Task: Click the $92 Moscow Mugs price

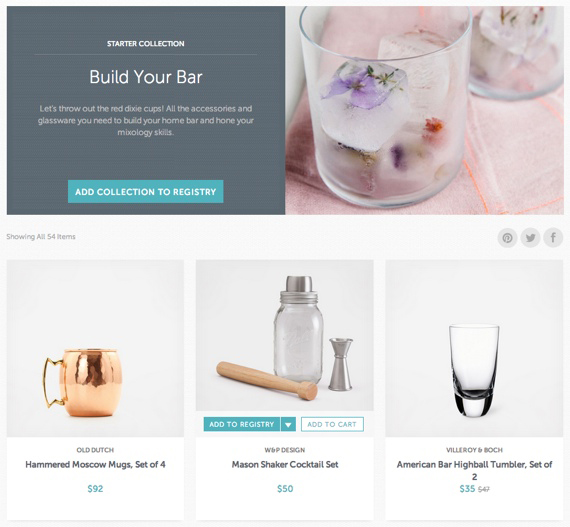Action: [x=95, y=489]
